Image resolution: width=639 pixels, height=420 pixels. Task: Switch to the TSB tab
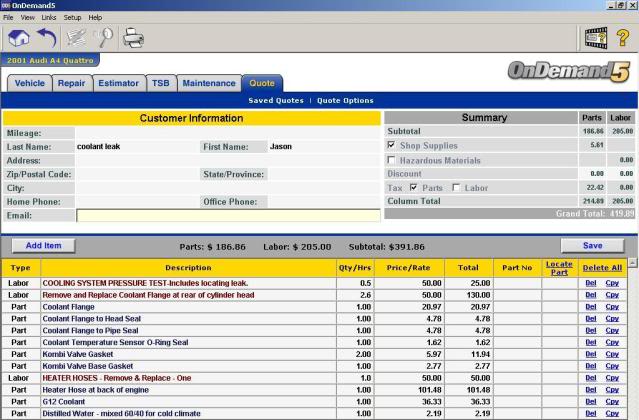tap(161, 83)
